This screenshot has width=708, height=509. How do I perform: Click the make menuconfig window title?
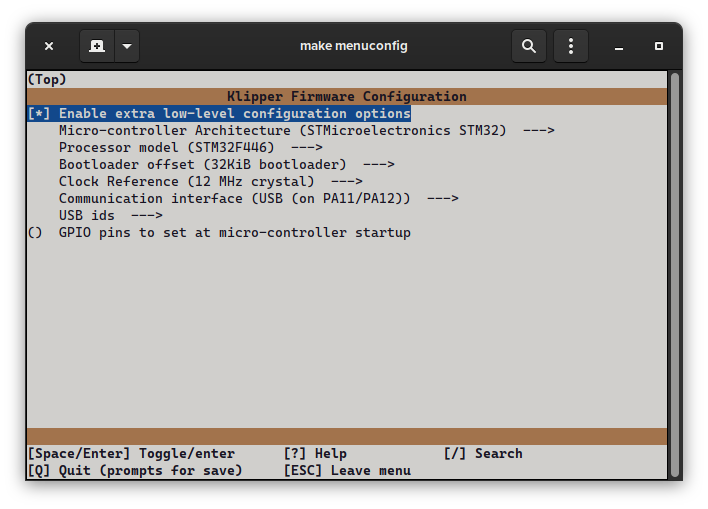[354, 46]
